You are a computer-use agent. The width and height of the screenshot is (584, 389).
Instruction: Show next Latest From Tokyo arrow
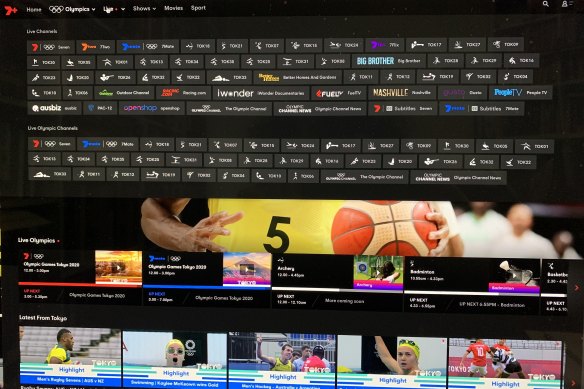click(574, 383)
